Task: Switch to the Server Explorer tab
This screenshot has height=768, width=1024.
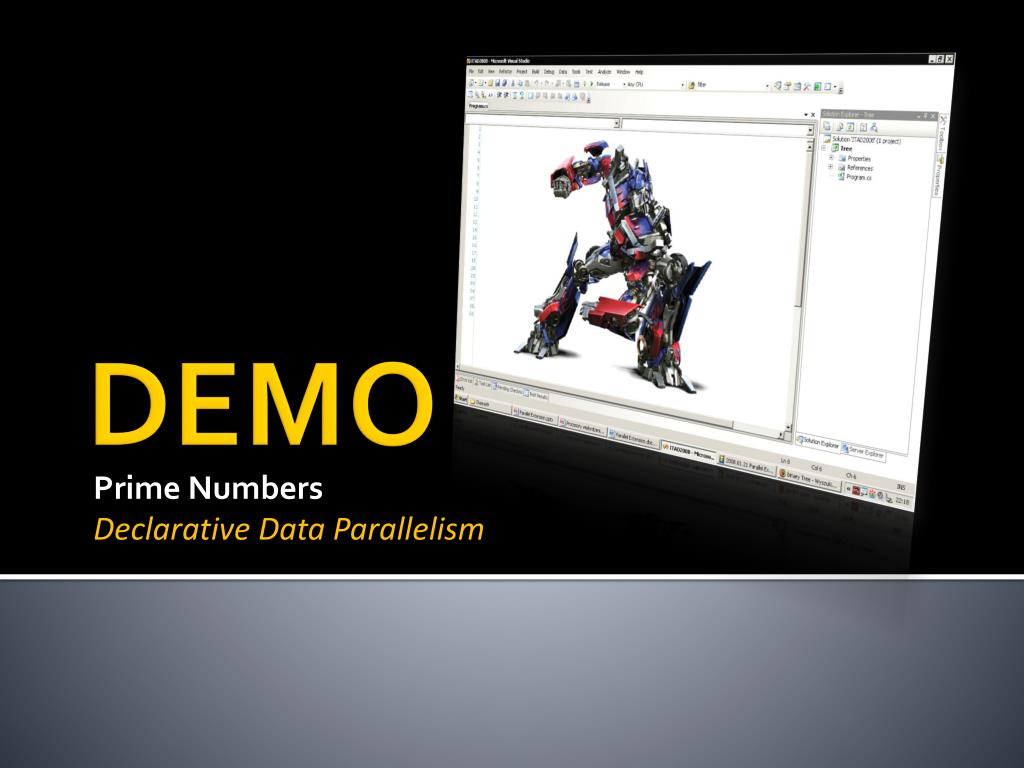Action: 862,452
